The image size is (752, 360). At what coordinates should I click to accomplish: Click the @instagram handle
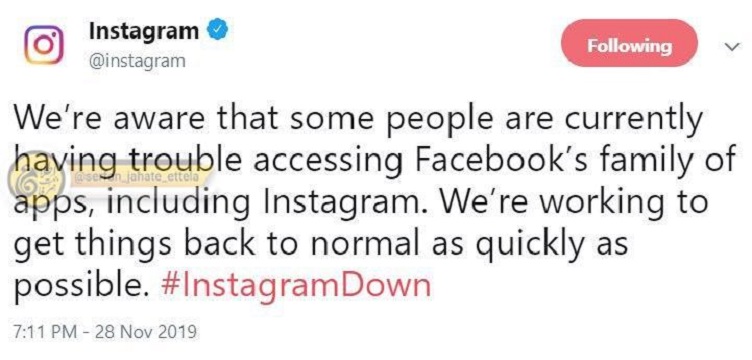click(137, 61)
